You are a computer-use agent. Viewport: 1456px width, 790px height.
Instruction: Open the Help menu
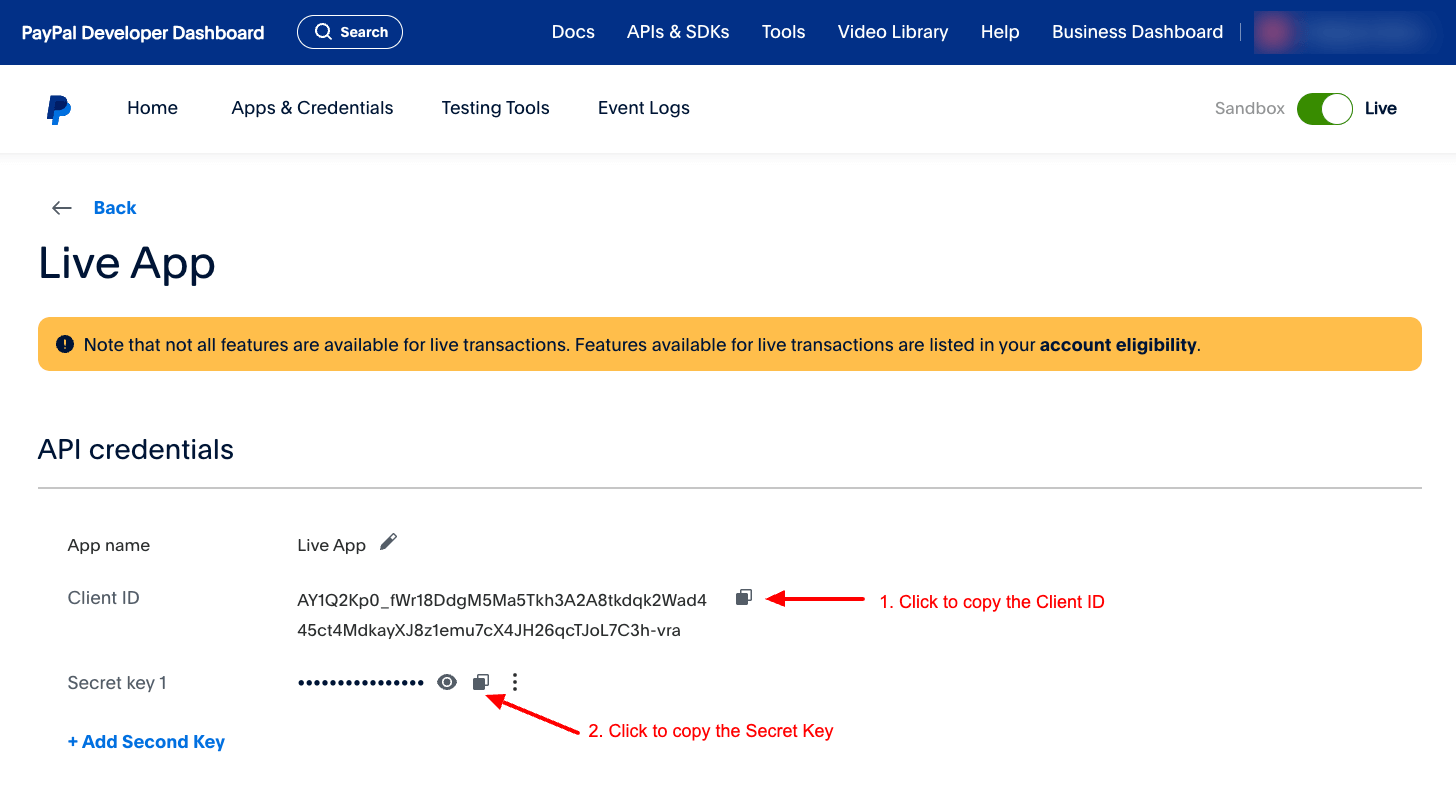point(1000,32)
